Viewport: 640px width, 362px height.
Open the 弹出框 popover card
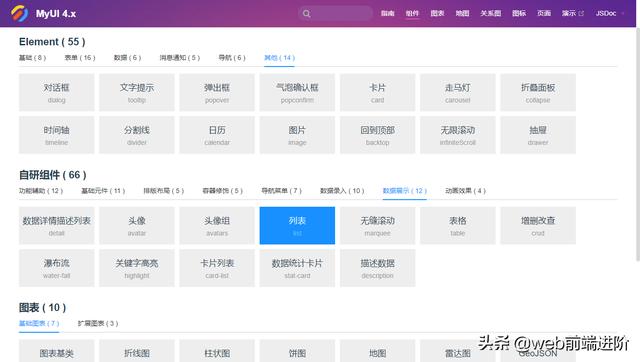point(217,92)
